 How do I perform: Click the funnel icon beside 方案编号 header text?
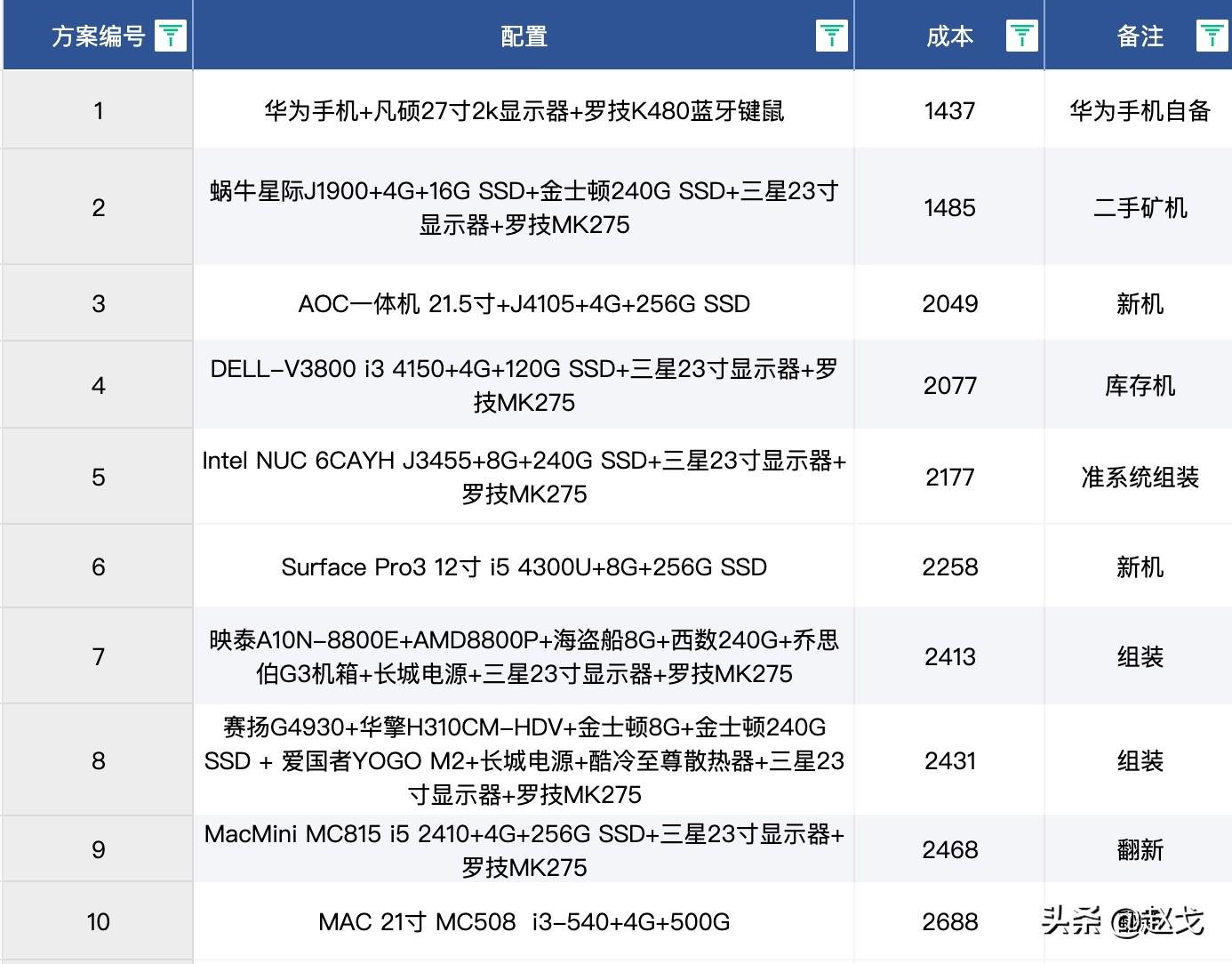click(170, 34)
